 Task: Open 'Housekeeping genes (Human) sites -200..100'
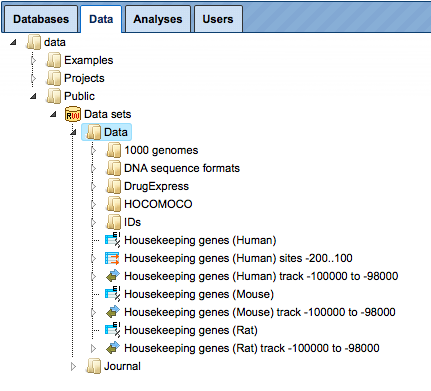click(238, 258)
